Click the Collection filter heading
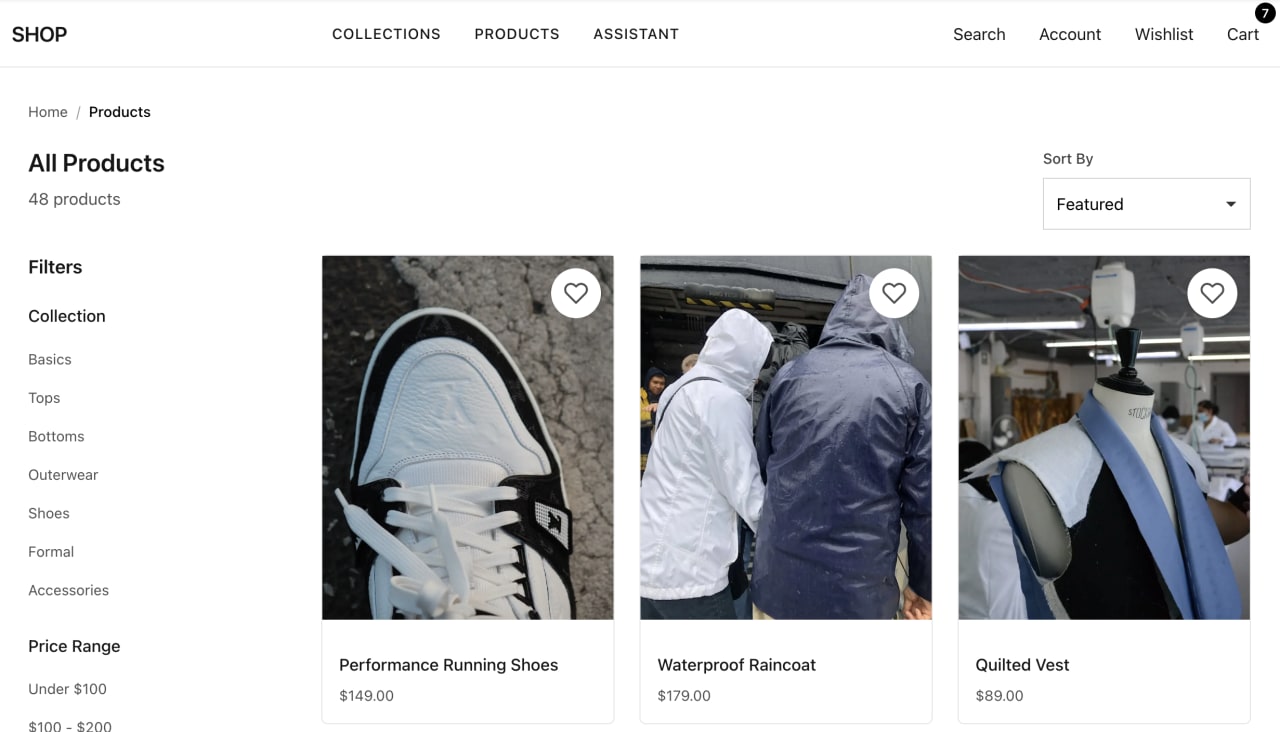Viewport: 1280px width, 732px height. (x=67, y=316)
